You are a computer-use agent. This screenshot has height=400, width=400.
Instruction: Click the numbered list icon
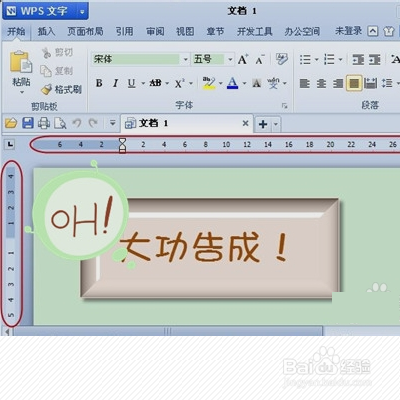(329, 60)
